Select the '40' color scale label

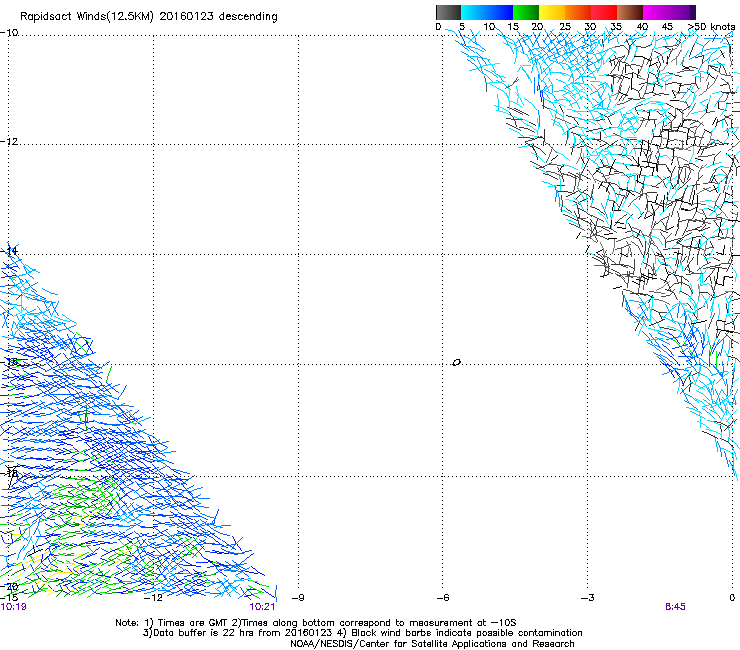pos(642,27)
